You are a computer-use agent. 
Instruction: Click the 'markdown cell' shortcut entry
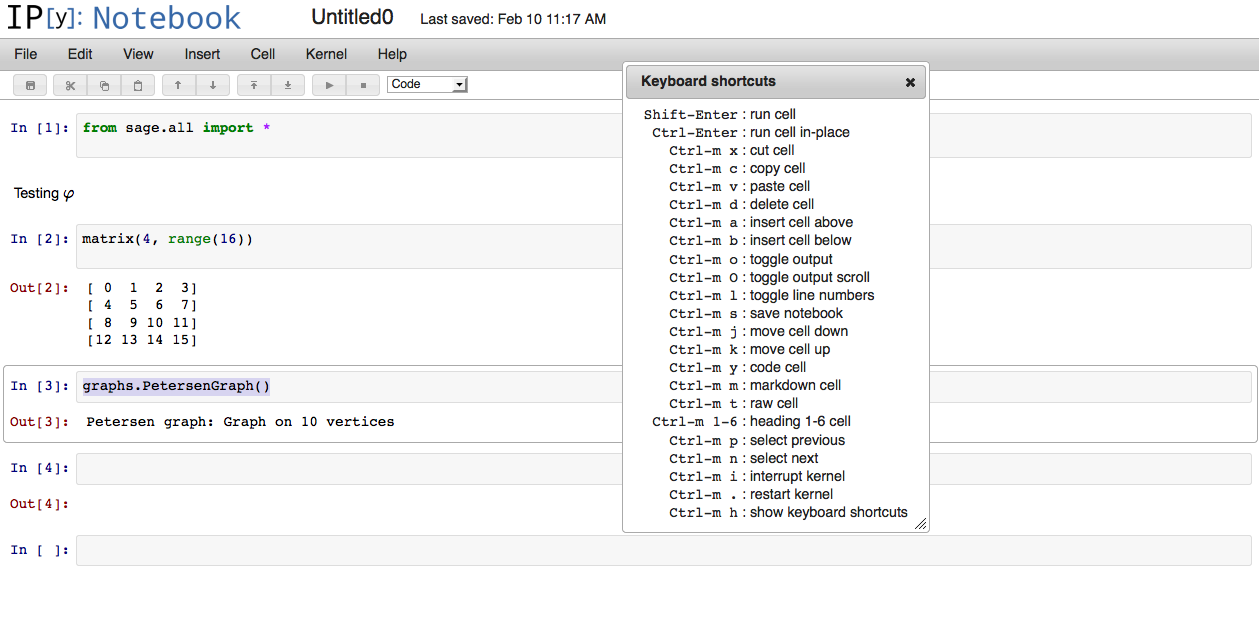[x=755, y=385]
